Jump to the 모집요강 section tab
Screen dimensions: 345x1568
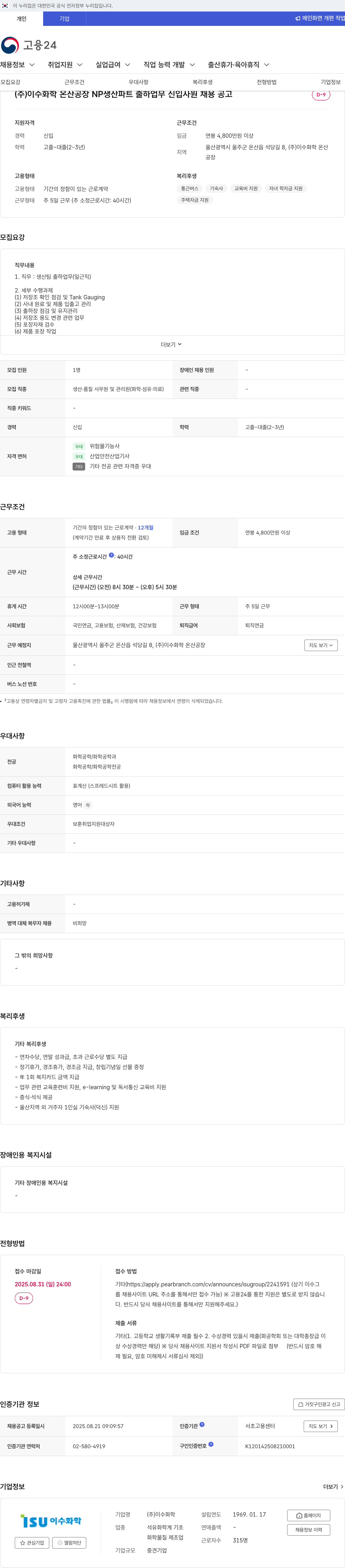(x=10, y=82)
